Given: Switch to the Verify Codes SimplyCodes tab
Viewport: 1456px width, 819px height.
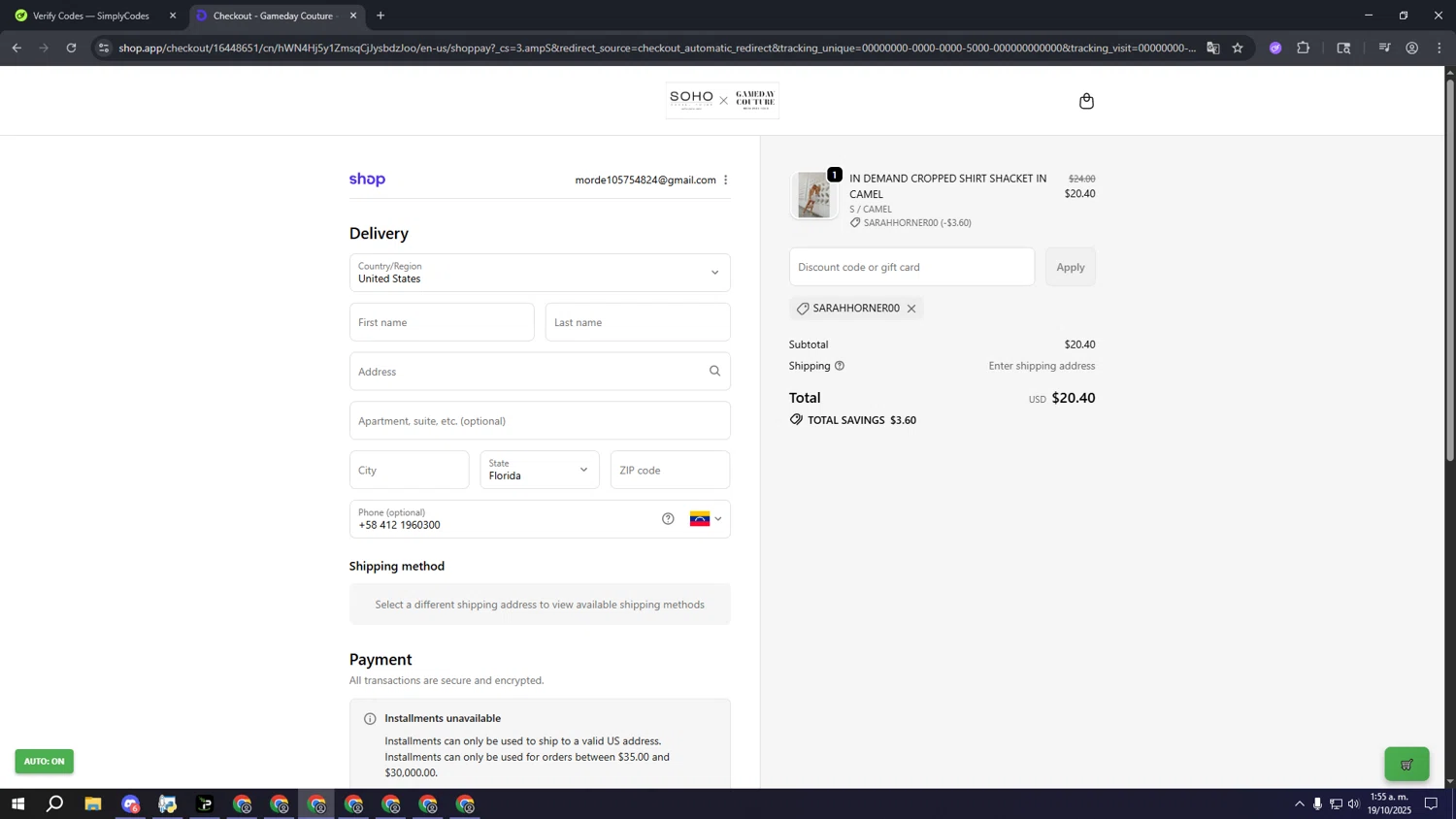Looking at the screenshot, I should 90,16.
